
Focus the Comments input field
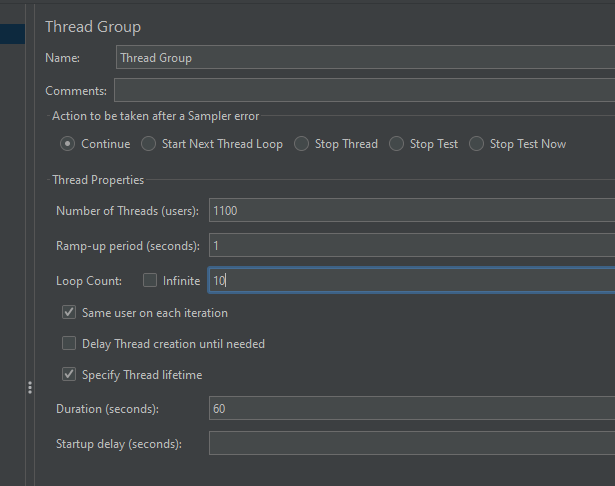(365, 90)
